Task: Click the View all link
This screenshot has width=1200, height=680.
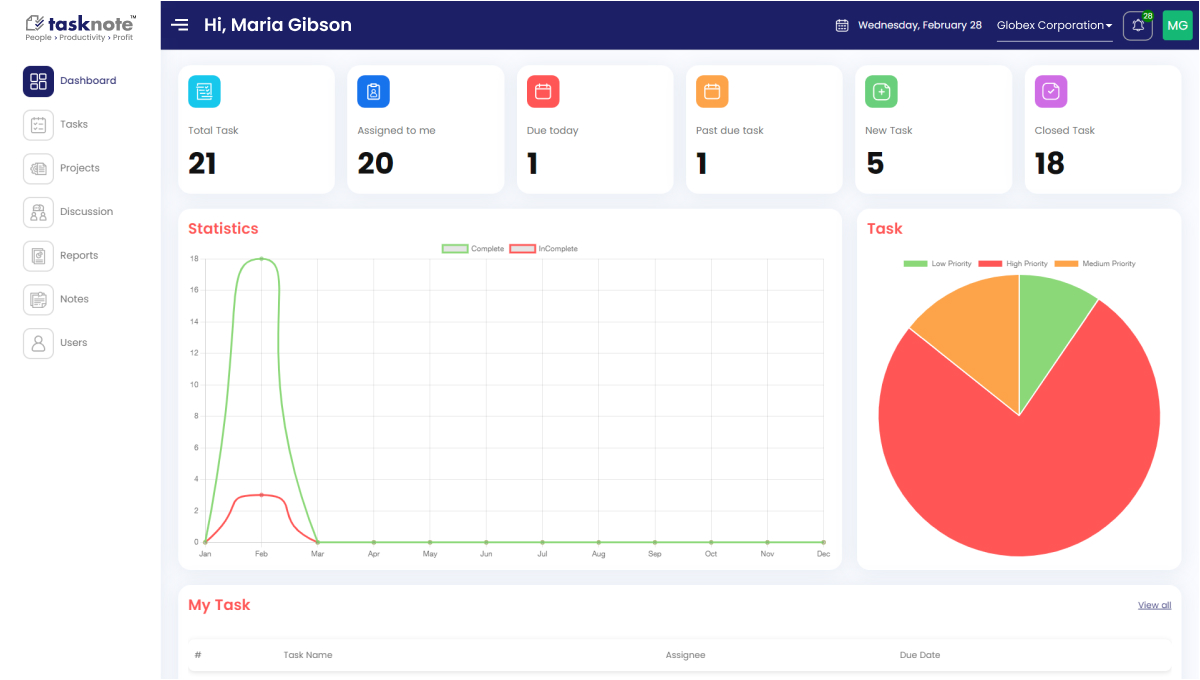Action: click(1154, 605)
